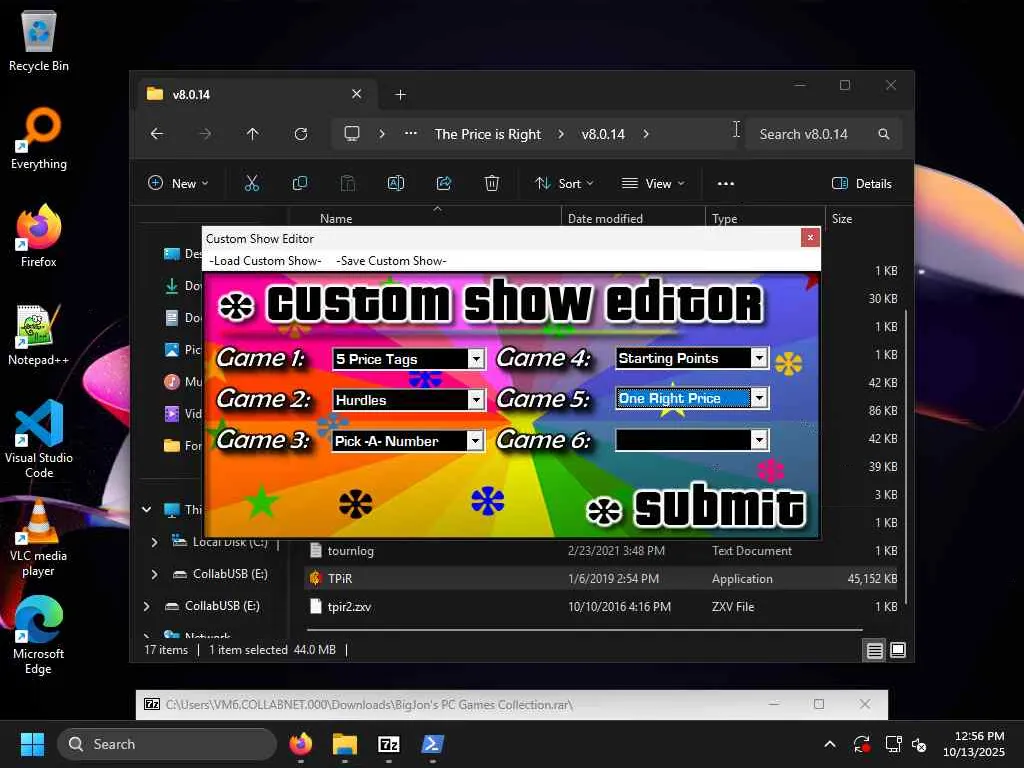The height and width of the screenshot is (768, 1024).
Task: Click the Music icon in sidebar
Action: tap(172, 381)
